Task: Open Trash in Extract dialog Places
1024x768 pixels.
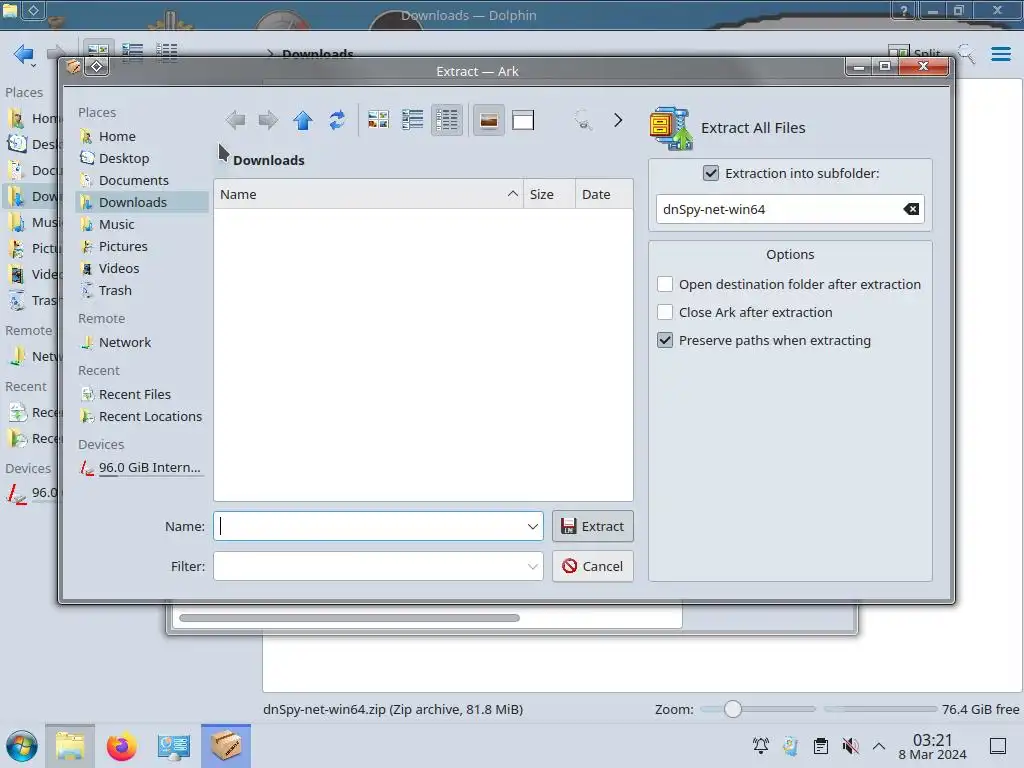Action: (x=141, y=291)
